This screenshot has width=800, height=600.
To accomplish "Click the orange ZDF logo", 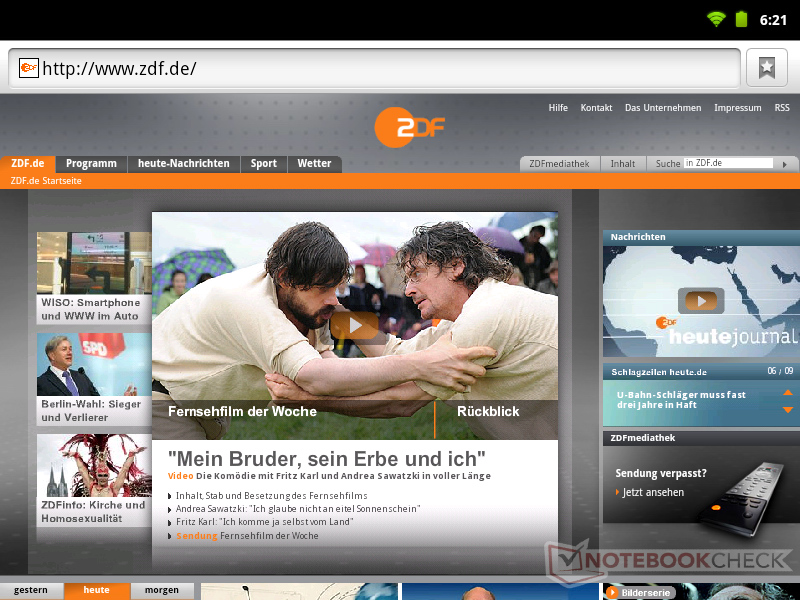I will pyautogui.click(x=409, y=127).
